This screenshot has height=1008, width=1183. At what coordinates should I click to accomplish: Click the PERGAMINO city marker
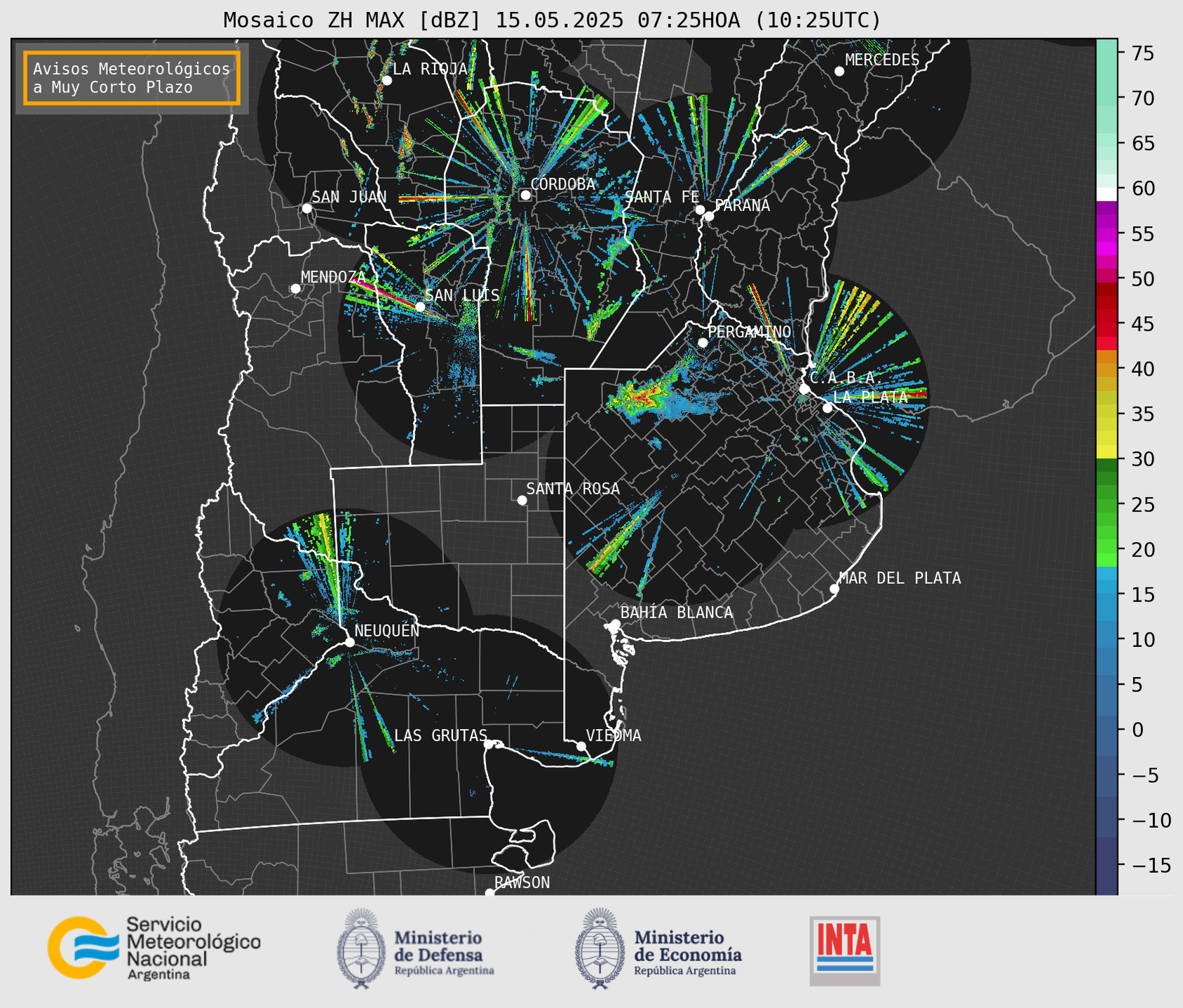point(703,343)
